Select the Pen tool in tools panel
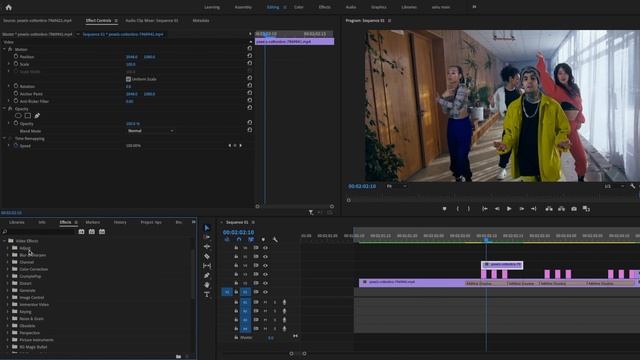The width and height of the screenshot is (640, 360). (207, 276)
